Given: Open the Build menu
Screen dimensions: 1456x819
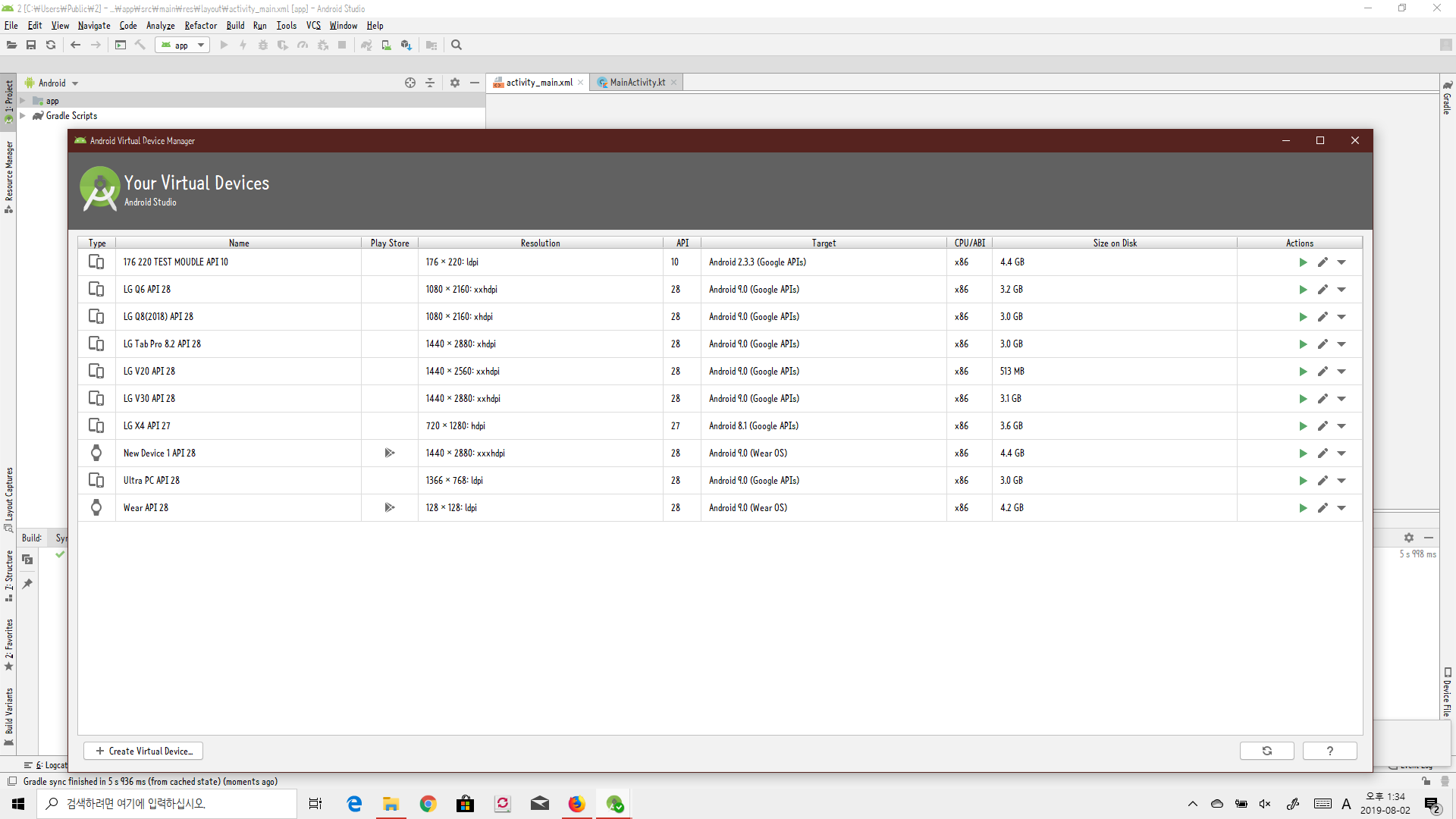Looking at the screenshot, I should point(236,26).
